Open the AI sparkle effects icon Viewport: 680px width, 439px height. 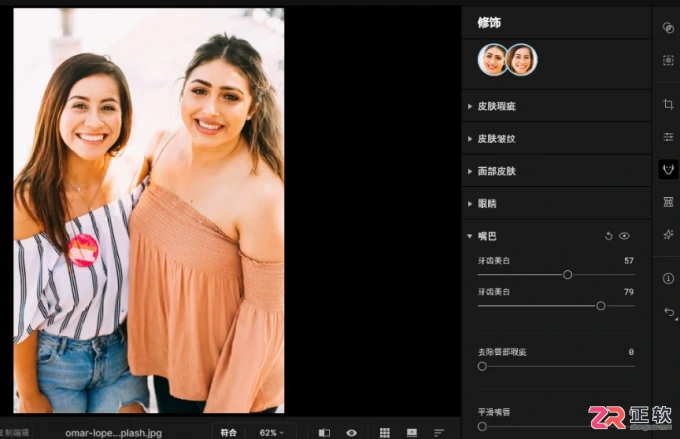668,235
